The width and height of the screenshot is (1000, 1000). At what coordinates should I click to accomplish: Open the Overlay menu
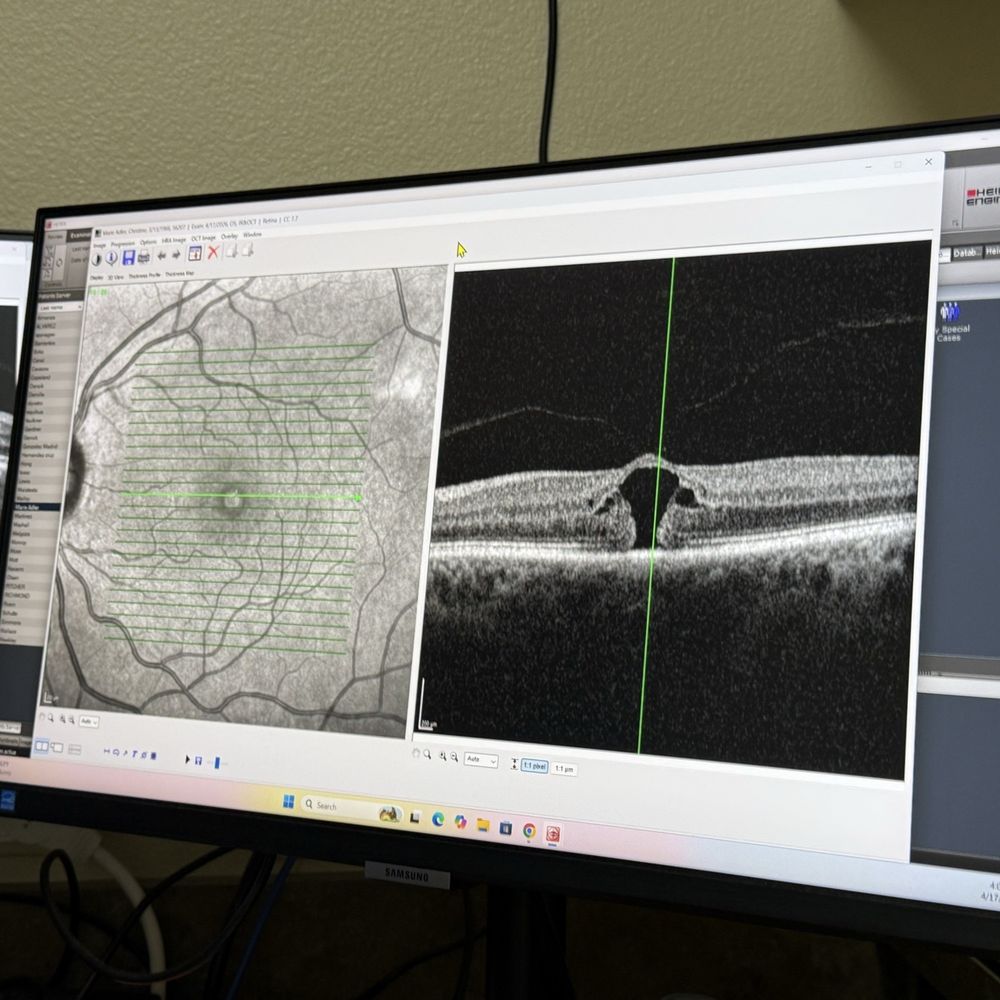click(x=229, y=237)
